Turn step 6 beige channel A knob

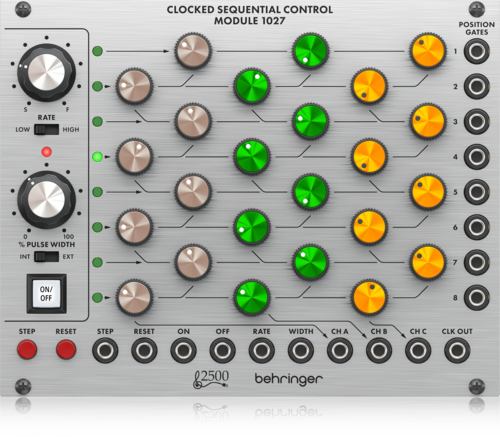134,227
